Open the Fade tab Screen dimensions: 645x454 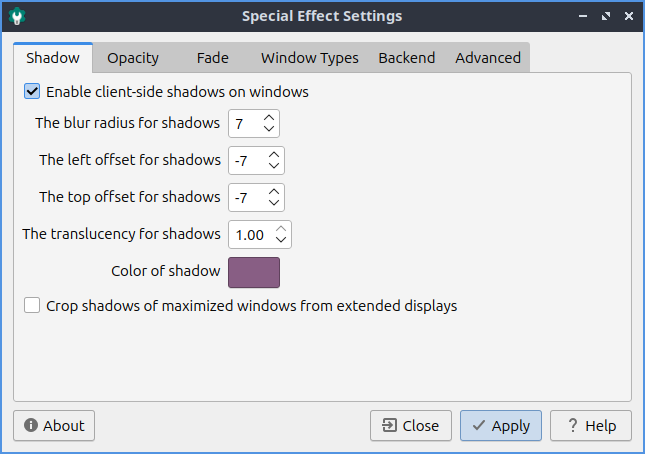[212, 58]
